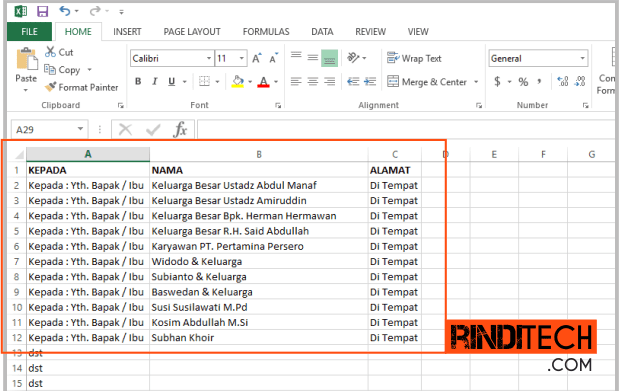The image size is (619, 391).
Task: Switch to the HOME tab
Action: 78,32
